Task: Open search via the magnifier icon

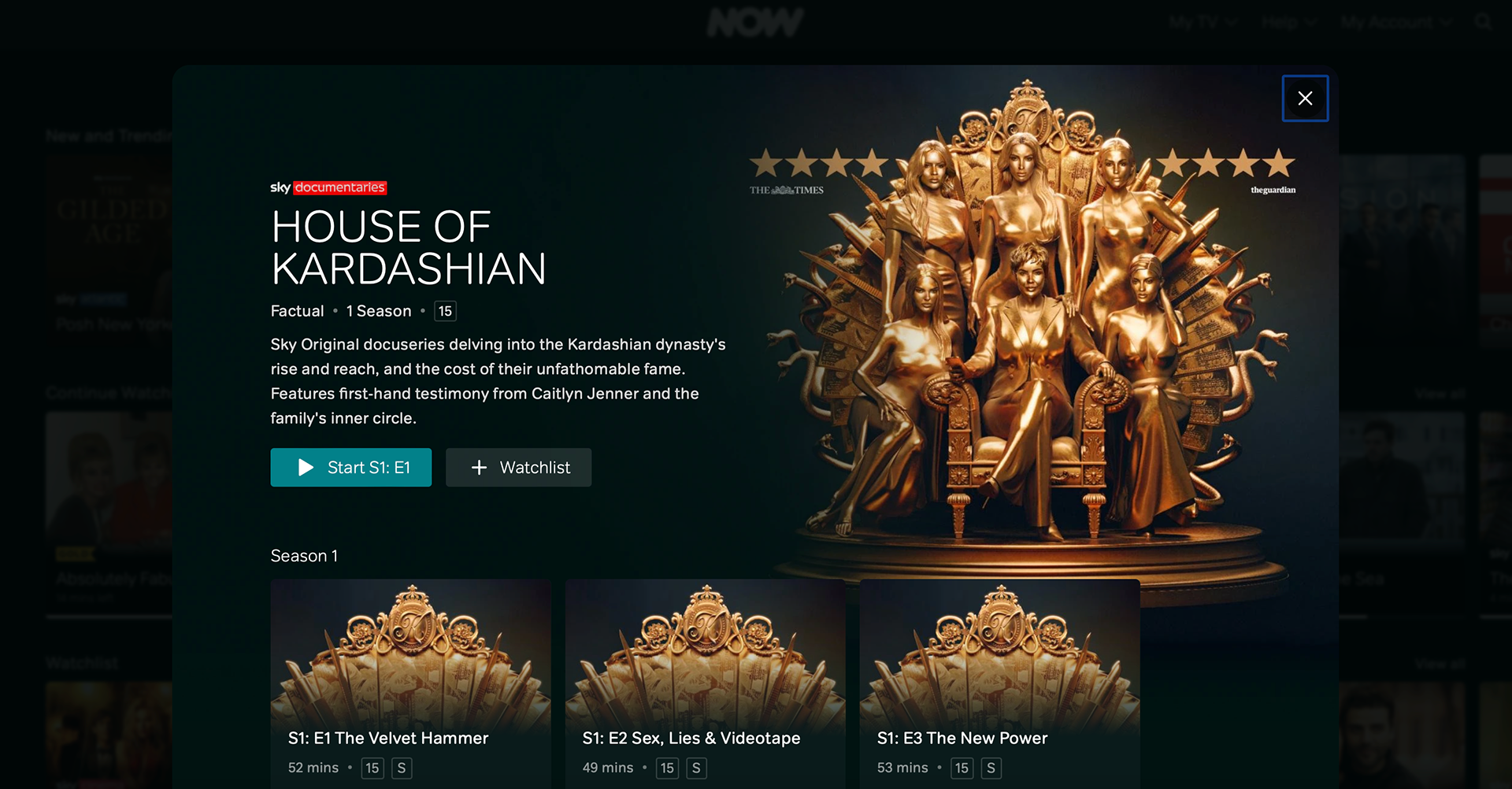Action: tap(1484, 22)
